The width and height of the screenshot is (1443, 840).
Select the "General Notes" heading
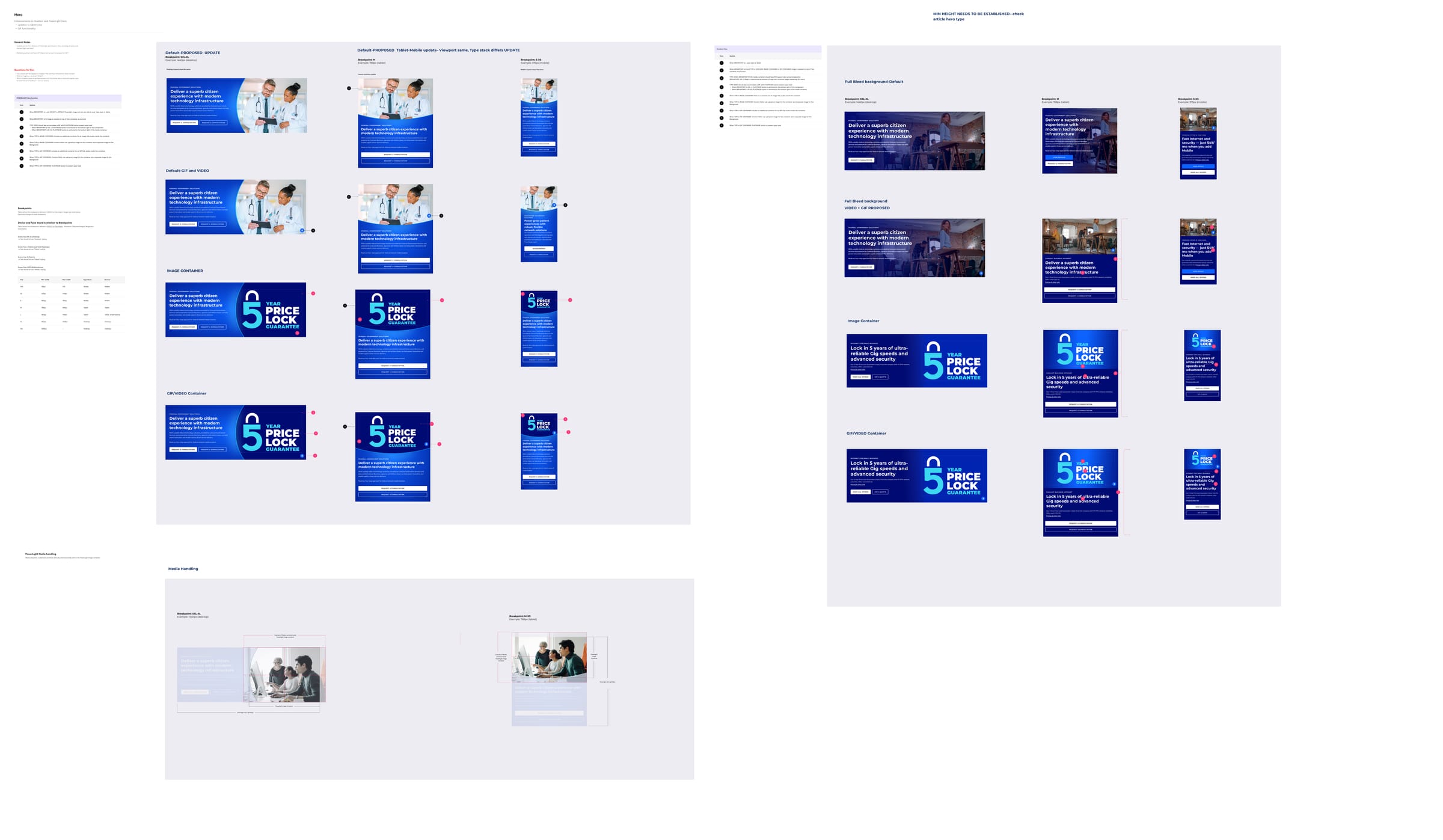pos(22,42)
